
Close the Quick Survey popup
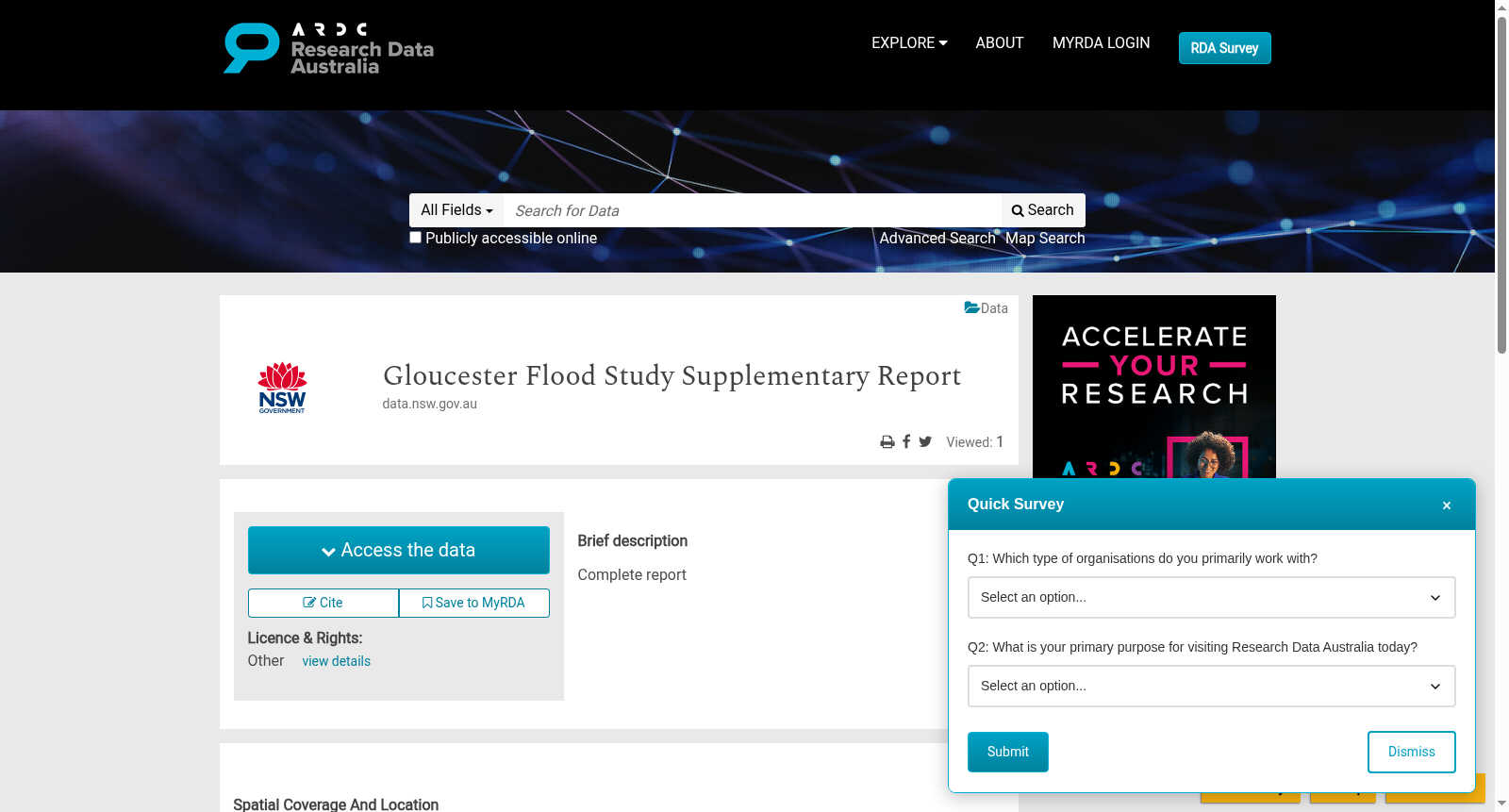pos(1447,505)
